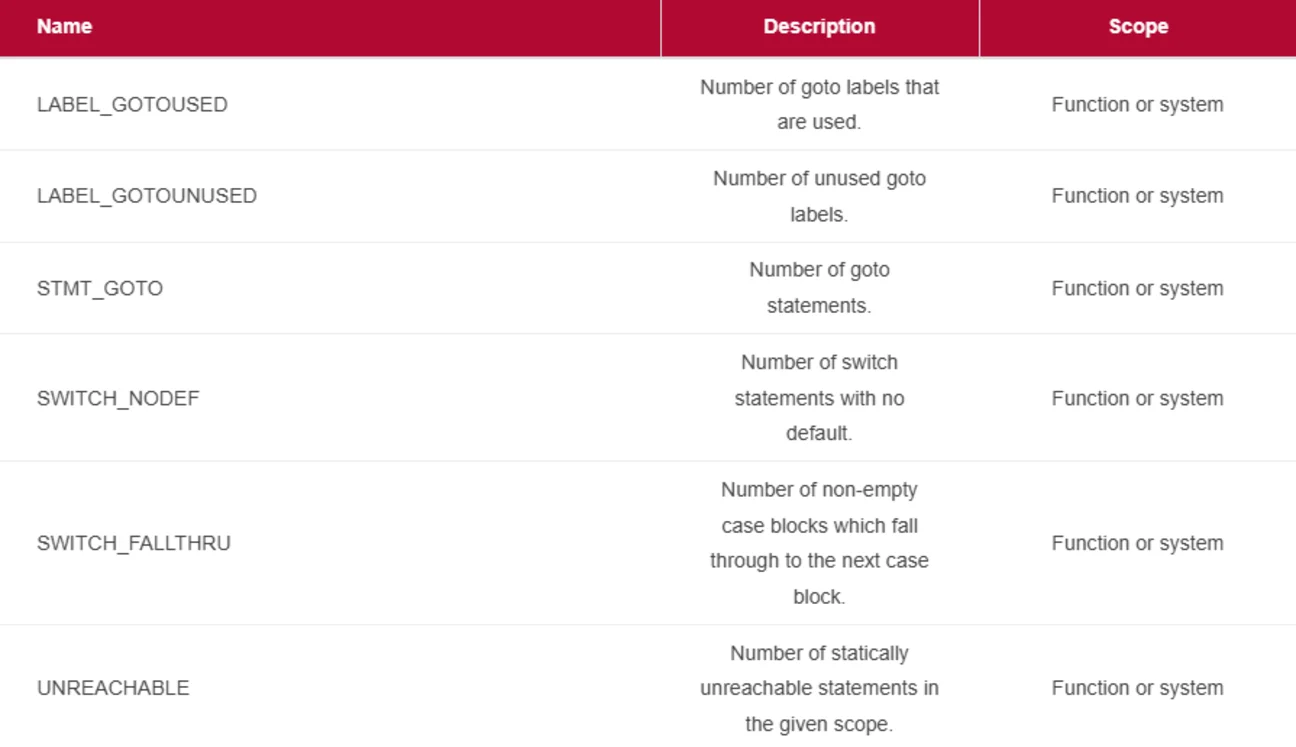Select the SWITCH_NODEF metric name
Image resolution: width=1296 pixels, height=747 pixels.
point(118,398)
